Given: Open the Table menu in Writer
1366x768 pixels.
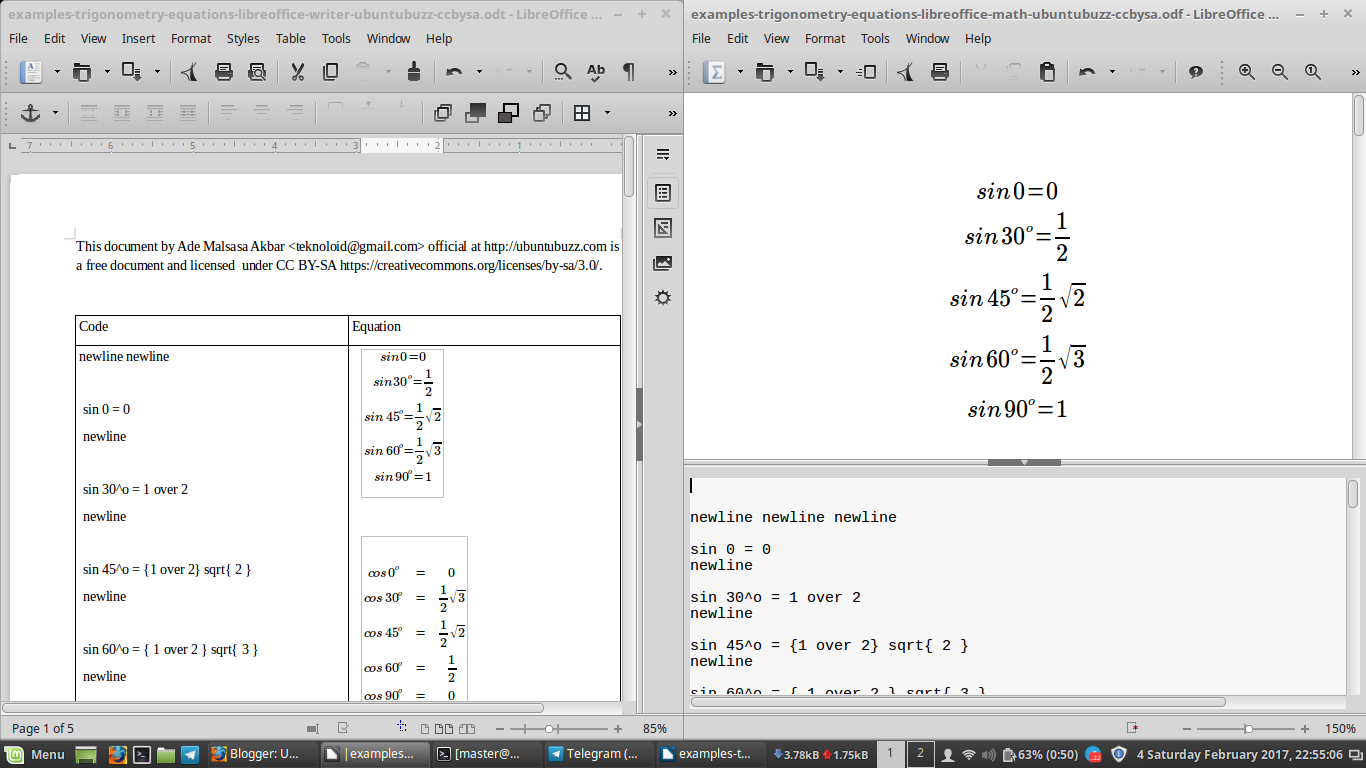Looking at the screenshot, I should (290, 38).
